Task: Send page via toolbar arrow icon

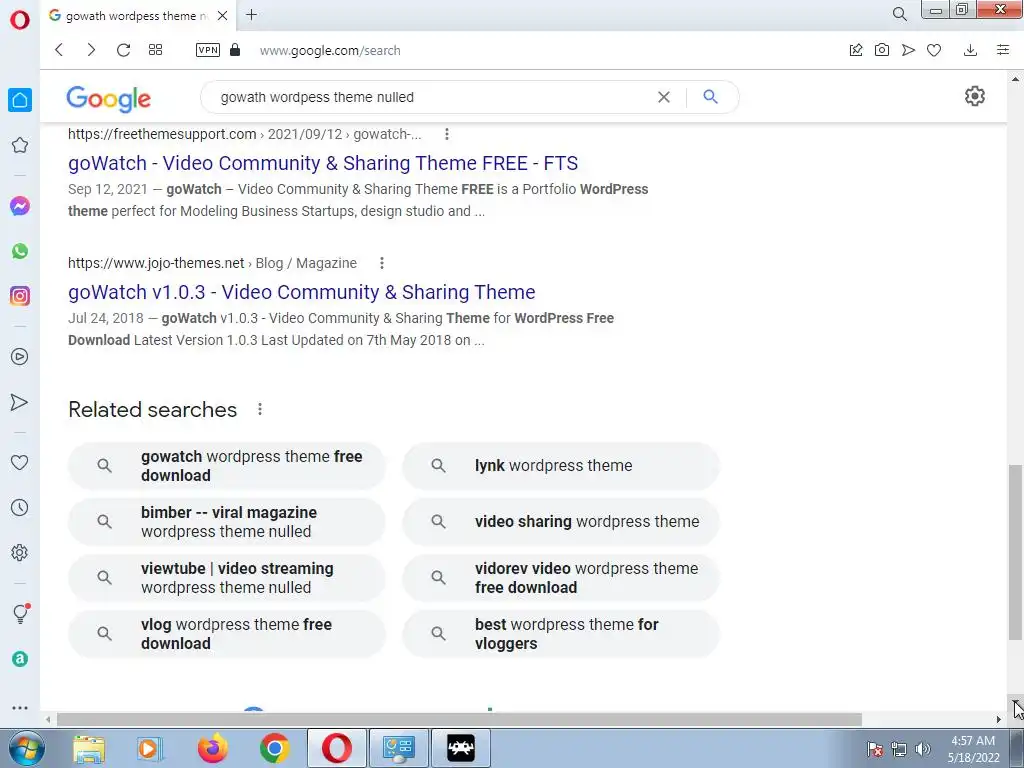Action: tap(908, 50)
